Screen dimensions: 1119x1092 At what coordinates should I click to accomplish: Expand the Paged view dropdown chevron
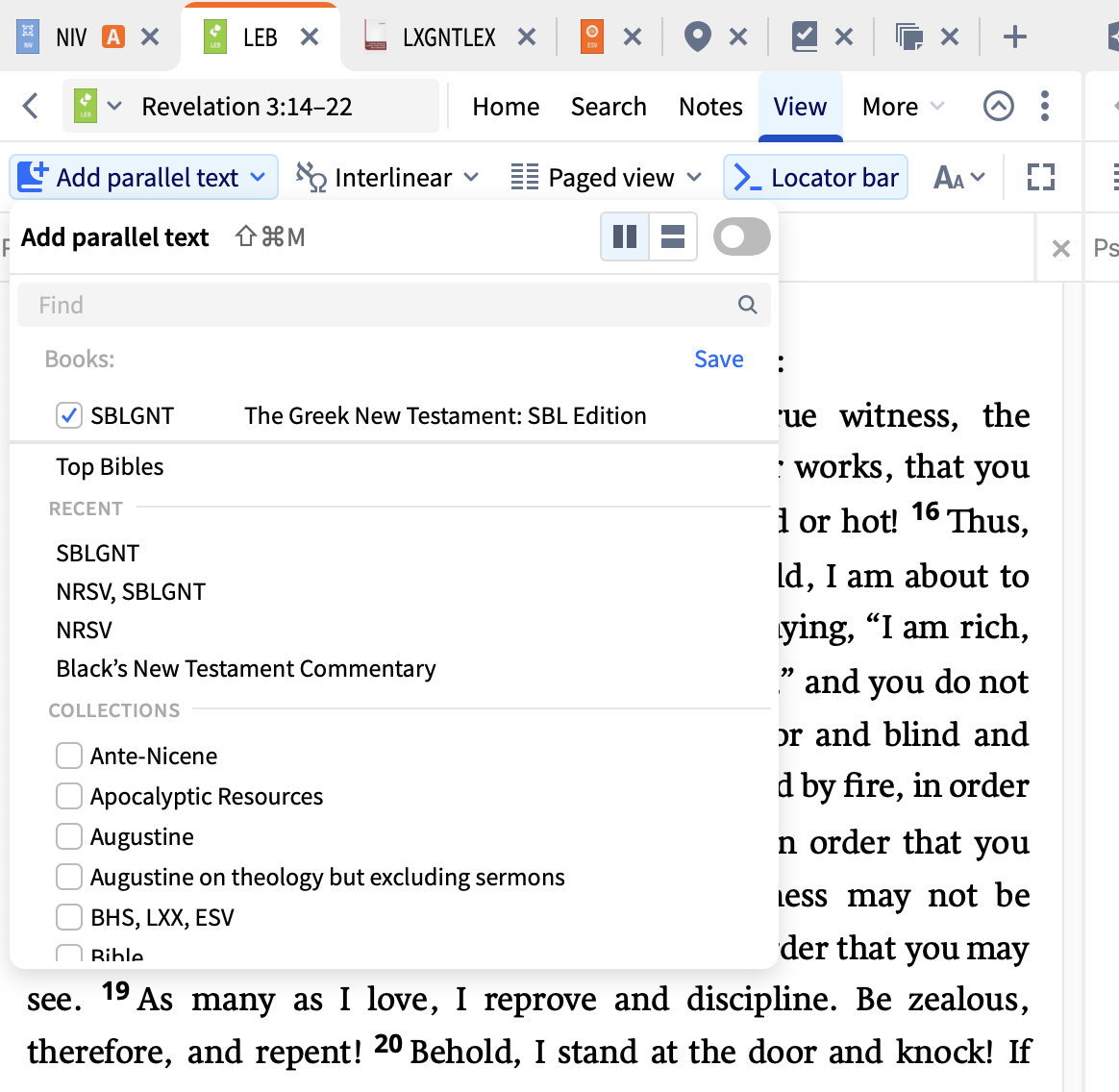click(x=694, y=177)
